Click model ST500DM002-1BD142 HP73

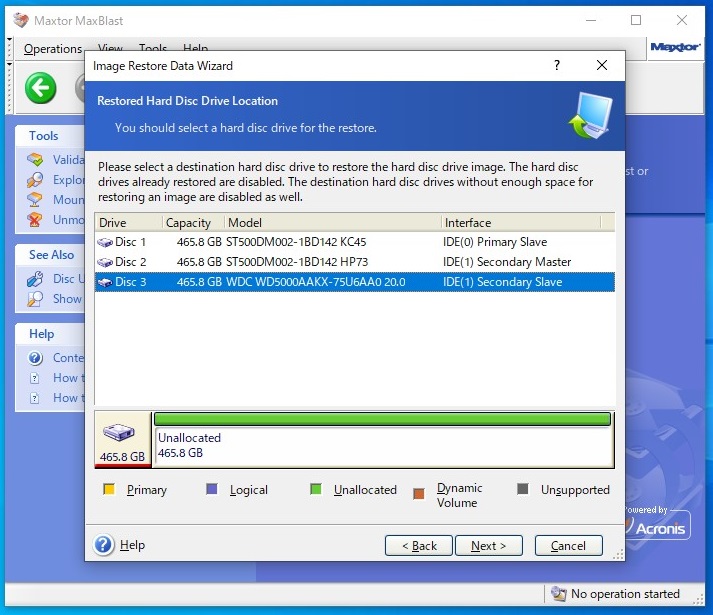[x=297, y=262]
